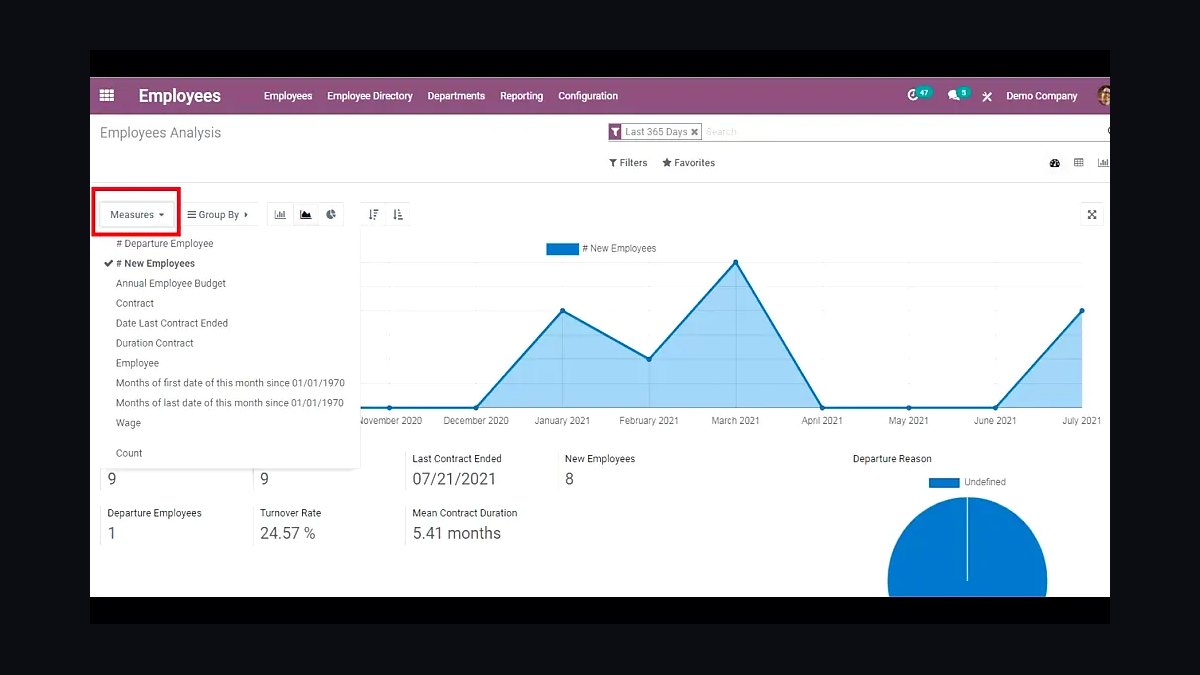Viewport: 1200px width, 675px height.
Task: Open the Employee Directory menu
Action: [x=370, y=96]
